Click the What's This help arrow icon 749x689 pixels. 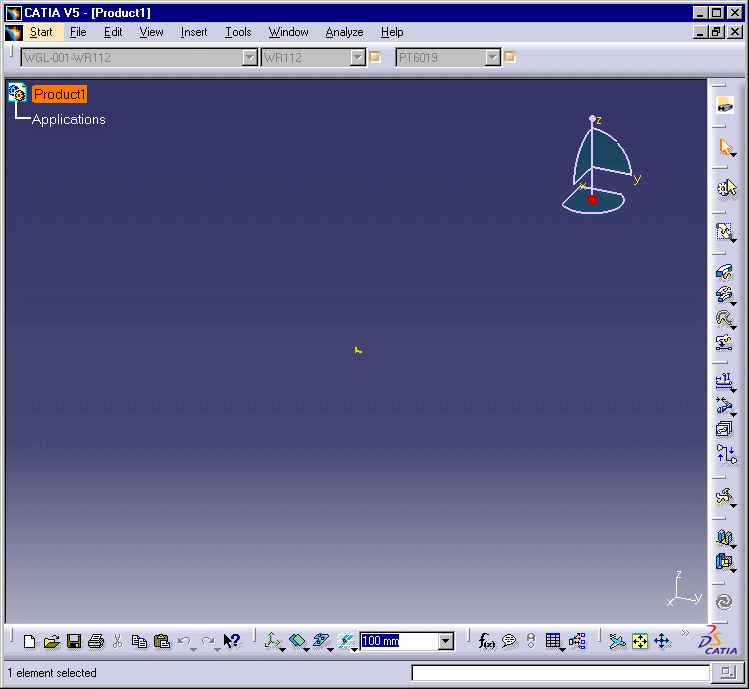point(232,641)
